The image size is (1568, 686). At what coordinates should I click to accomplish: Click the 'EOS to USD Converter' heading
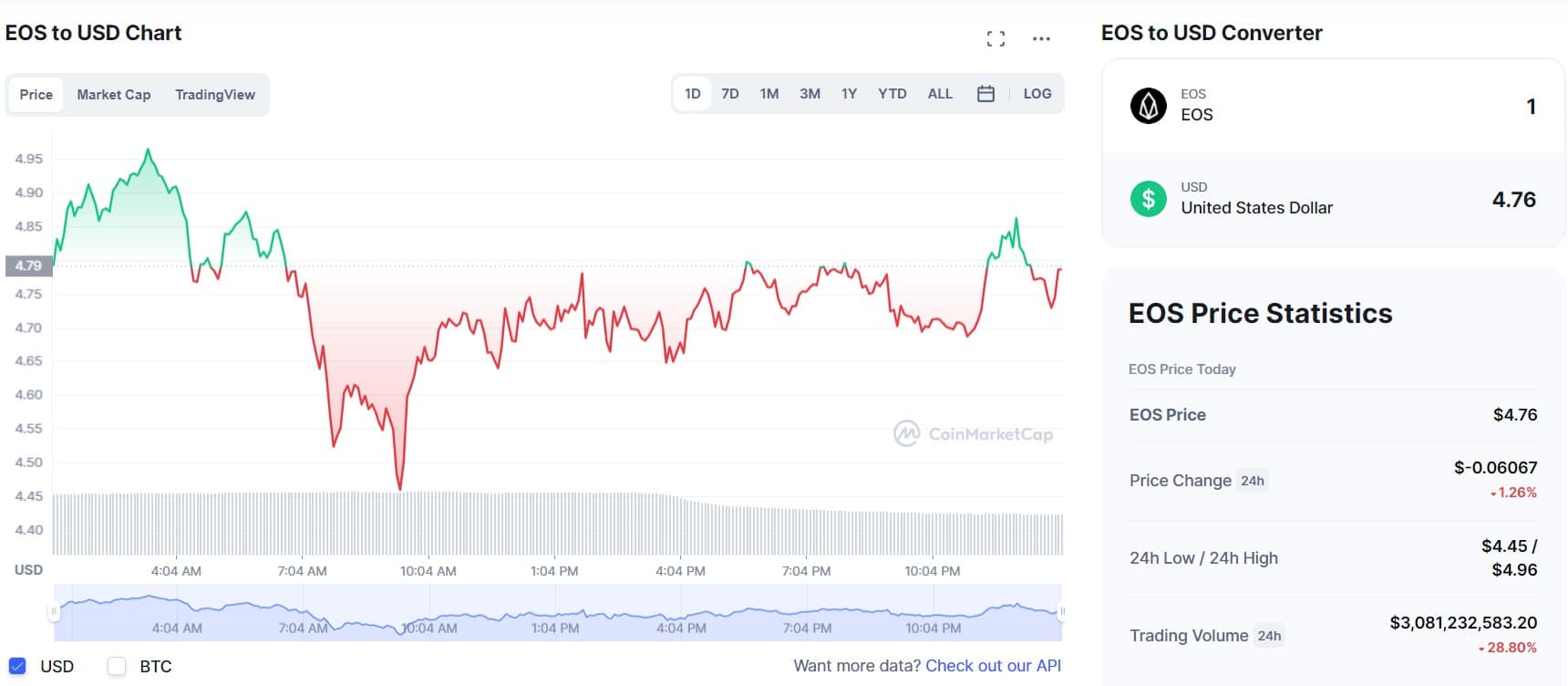(x=1212, y=33)
